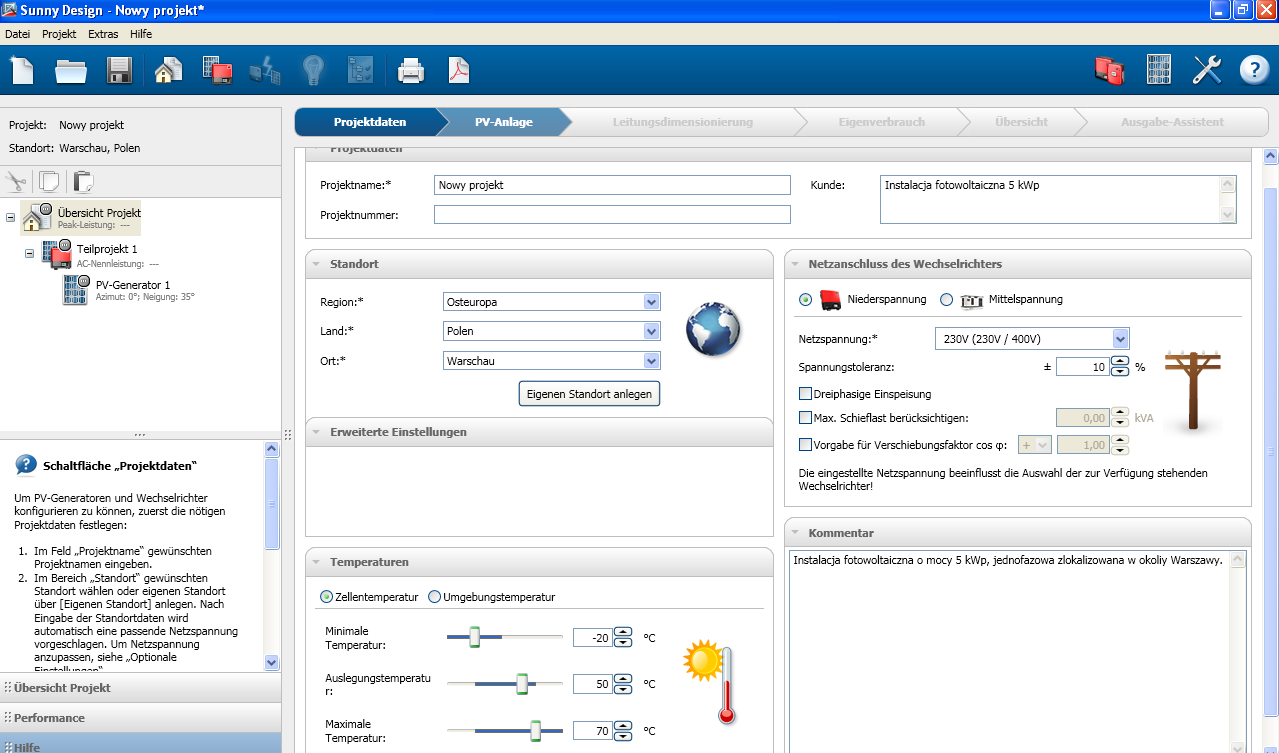Export project as PDF
This screenshot has width=1279, height=753.
tap(459, 70)
